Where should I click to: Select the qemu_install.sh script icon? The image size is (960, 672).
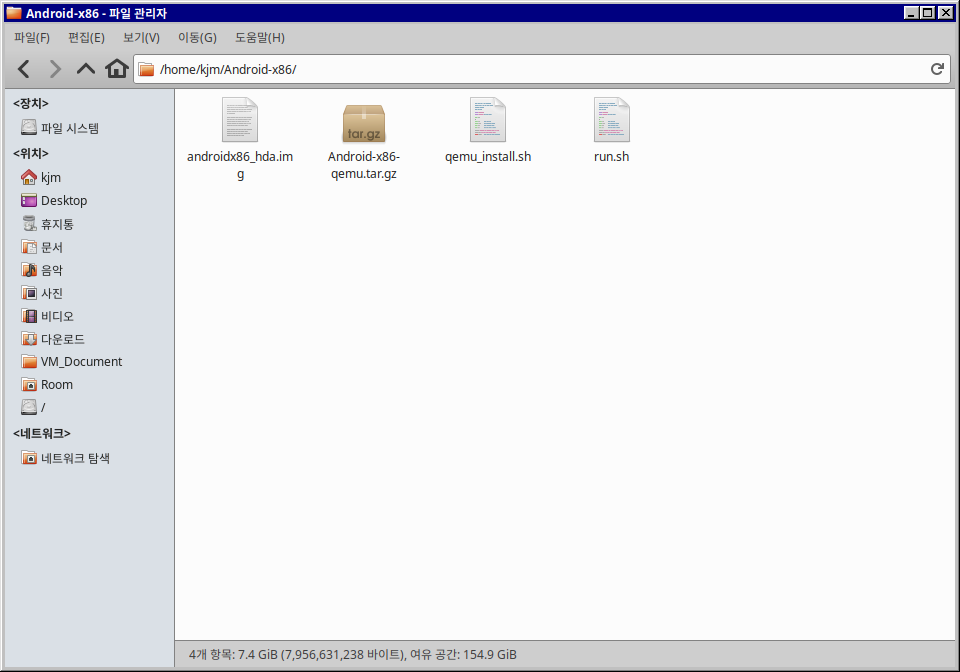click(x=488, y=120)
